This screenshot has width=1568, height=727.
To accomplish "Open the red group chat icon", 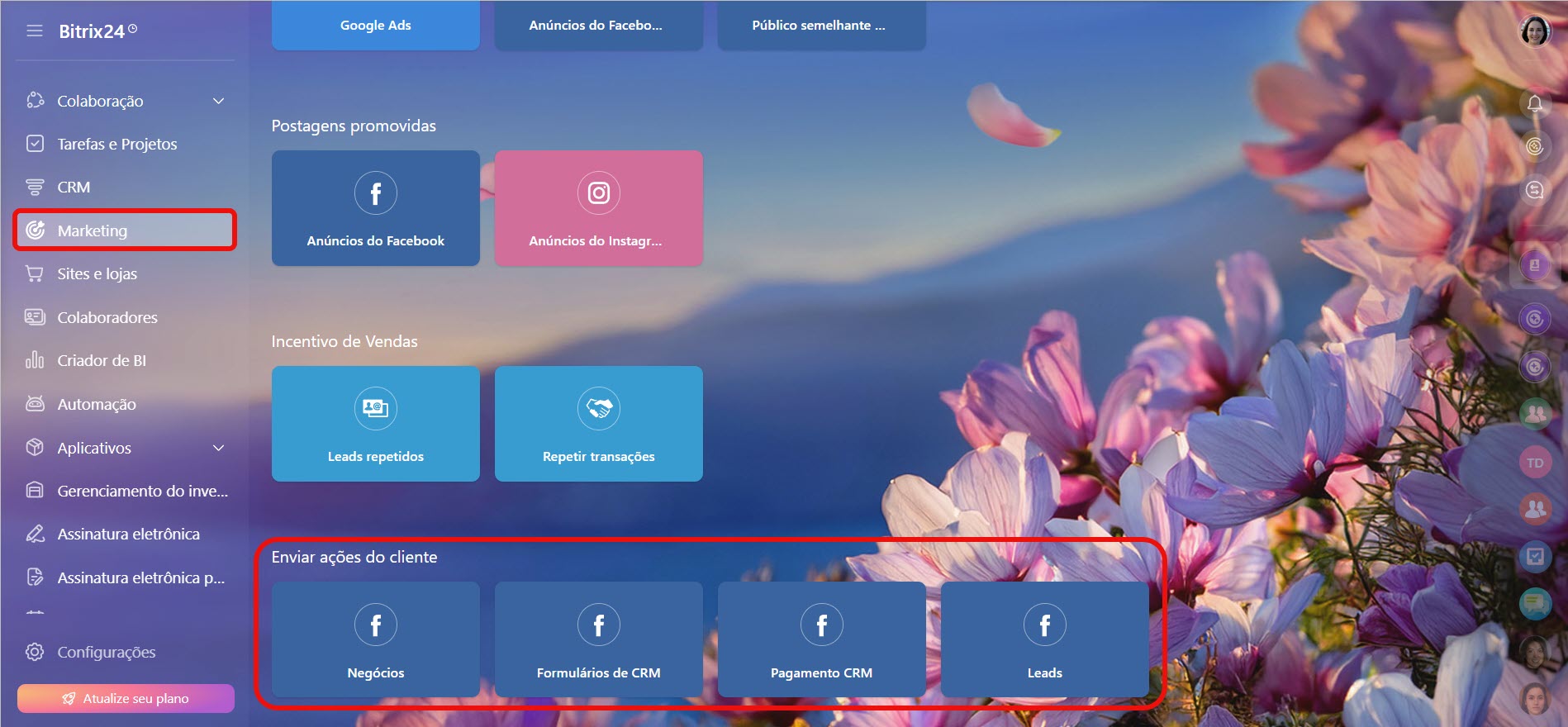I will pyautogui.click(x=1535, y=509).
